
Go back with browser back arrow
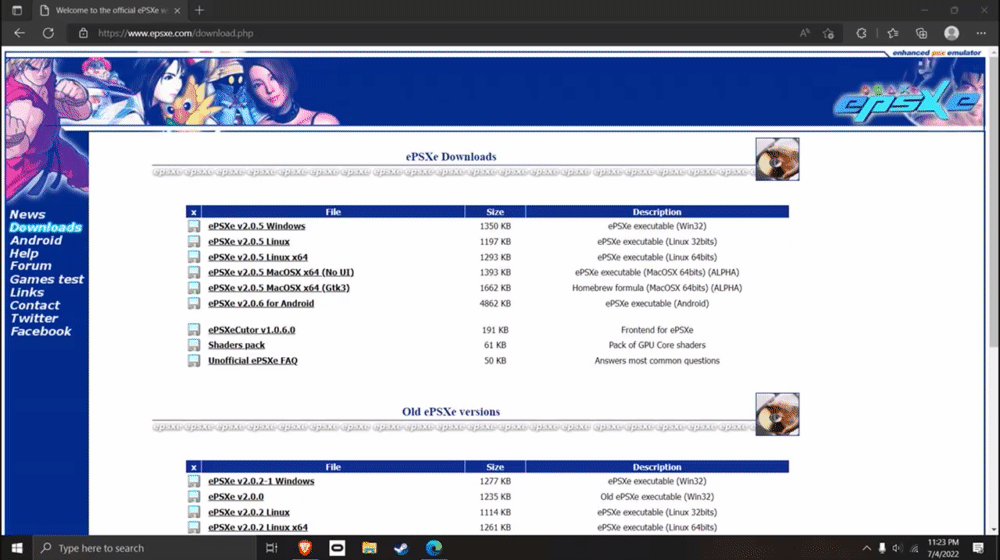[20, 33]
